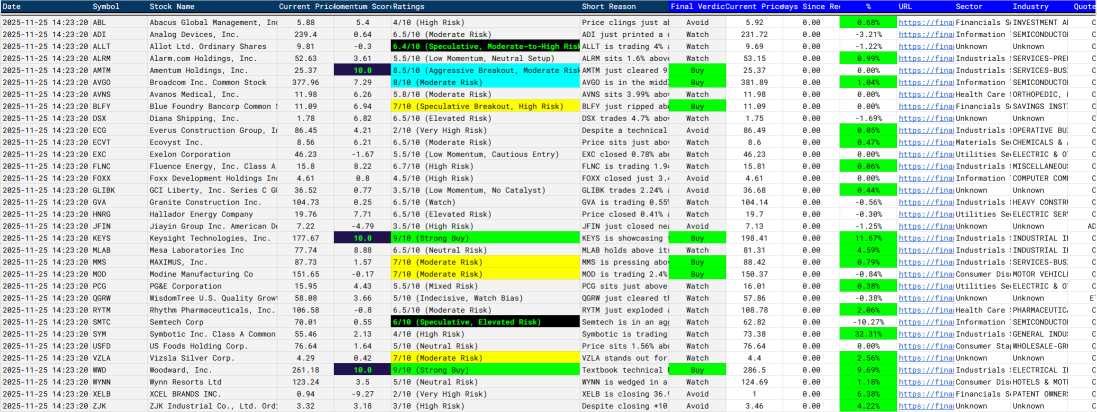
Task: Select the 6/10 Speculative, Elevated Risk rating
Action: point(486,322)
